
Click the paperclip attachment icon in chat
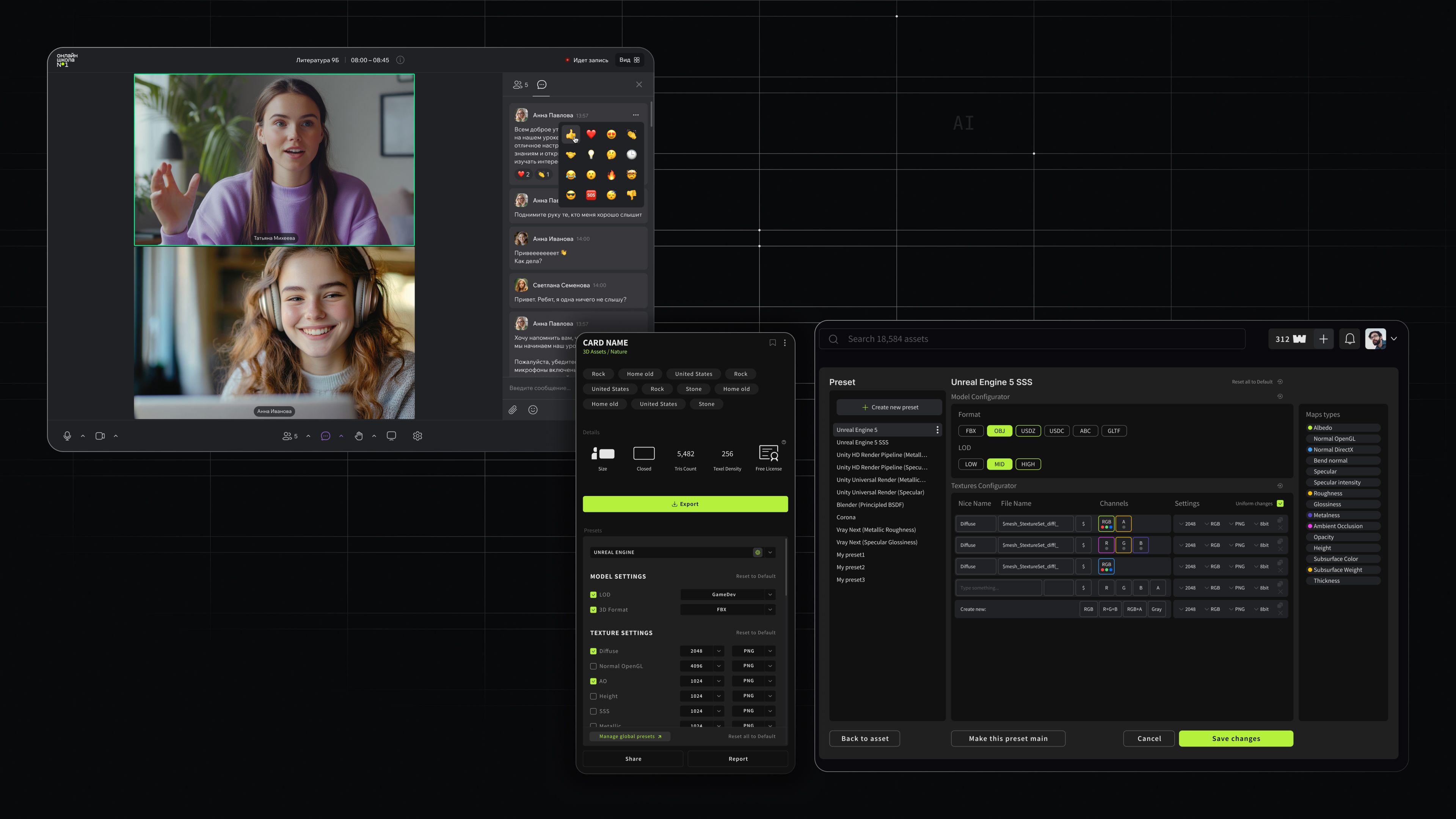513,410
